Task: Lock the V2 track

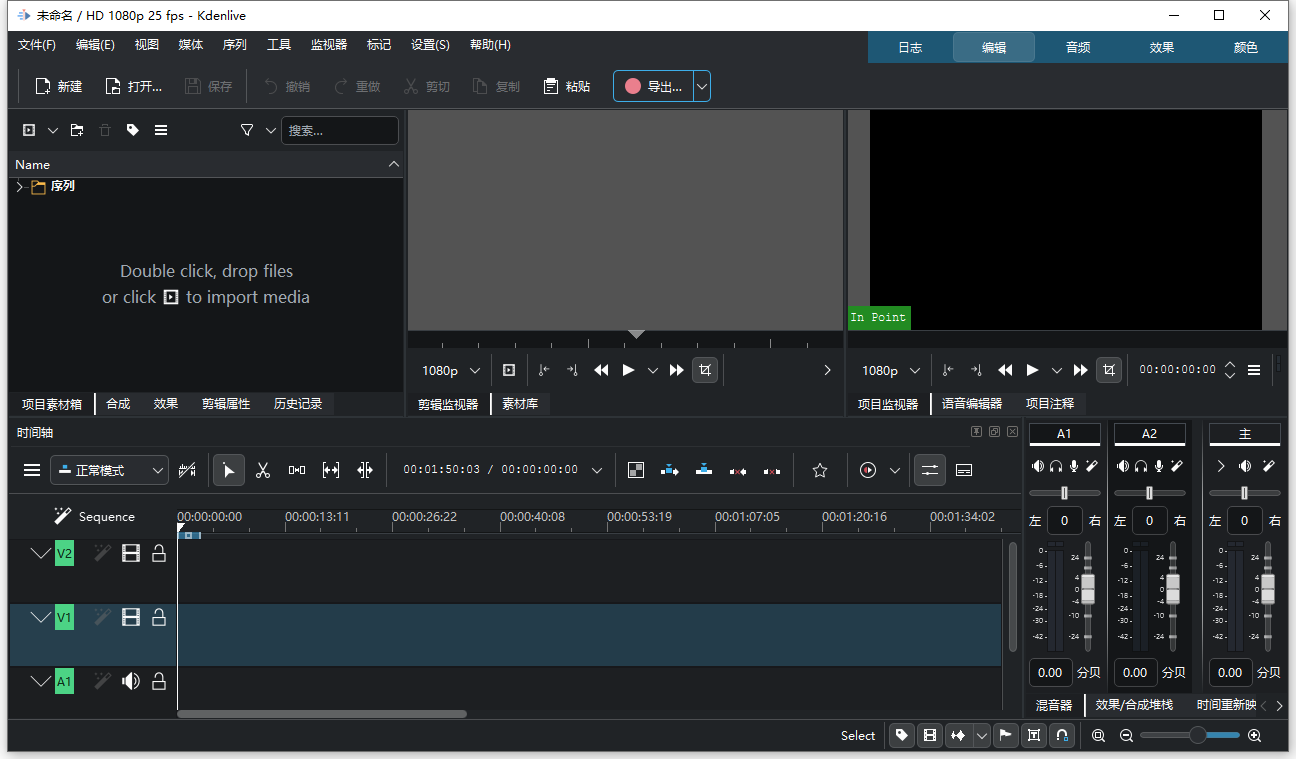Action: 159,553
